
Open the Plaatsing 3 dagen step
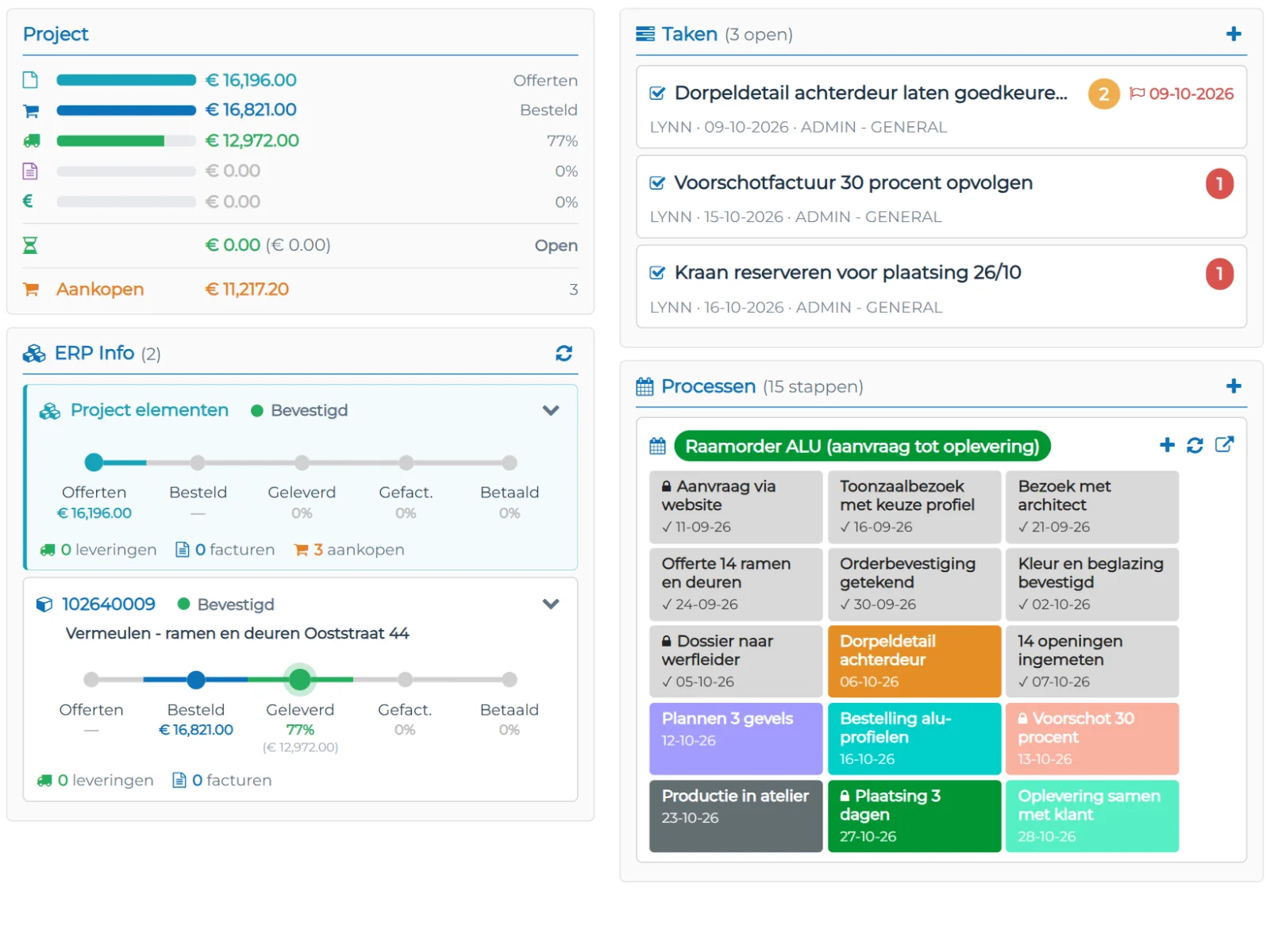914,816
